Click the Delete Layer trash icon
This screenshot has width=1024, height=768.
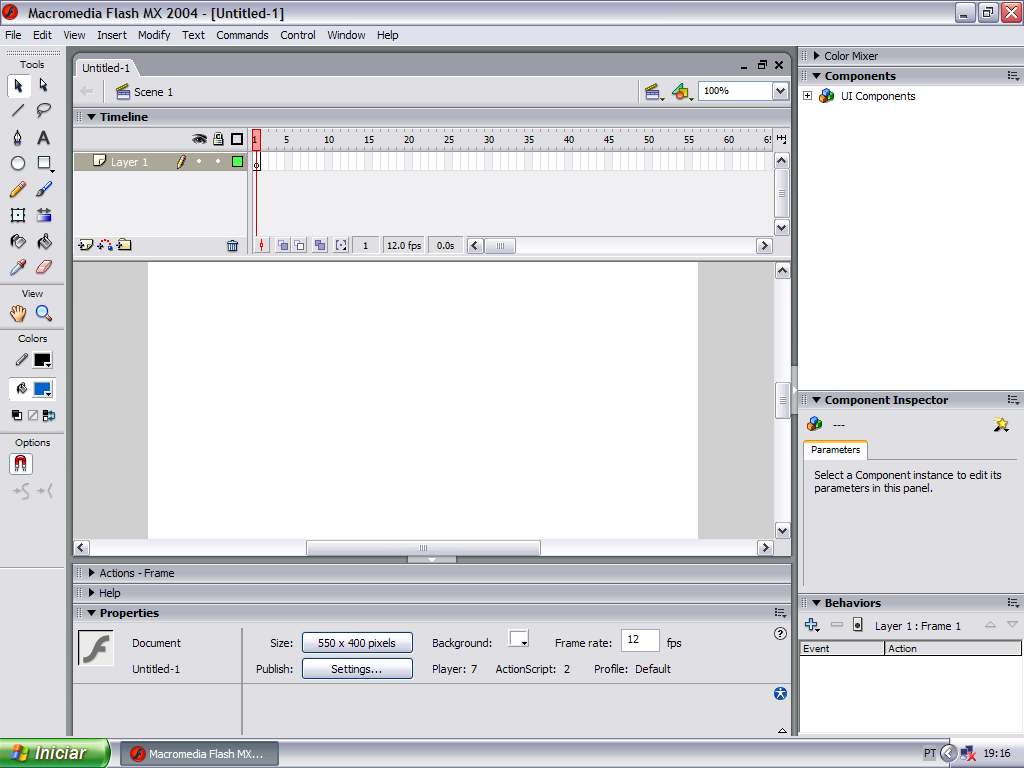coord(232,246)
